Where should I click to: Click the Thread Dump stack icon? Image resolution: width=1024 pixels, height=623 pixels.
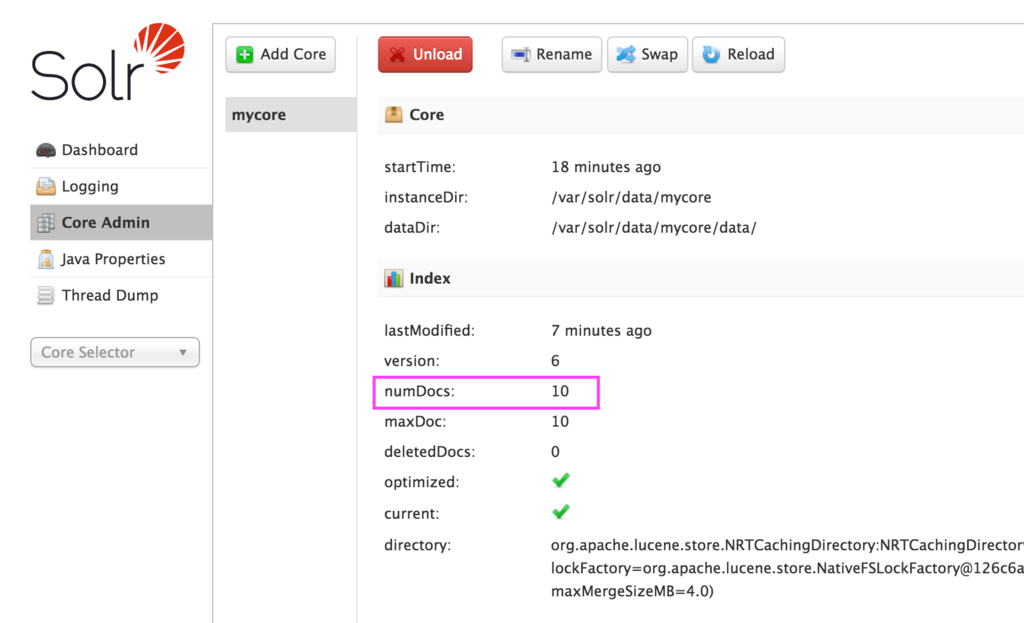click(x=46, y=295)
